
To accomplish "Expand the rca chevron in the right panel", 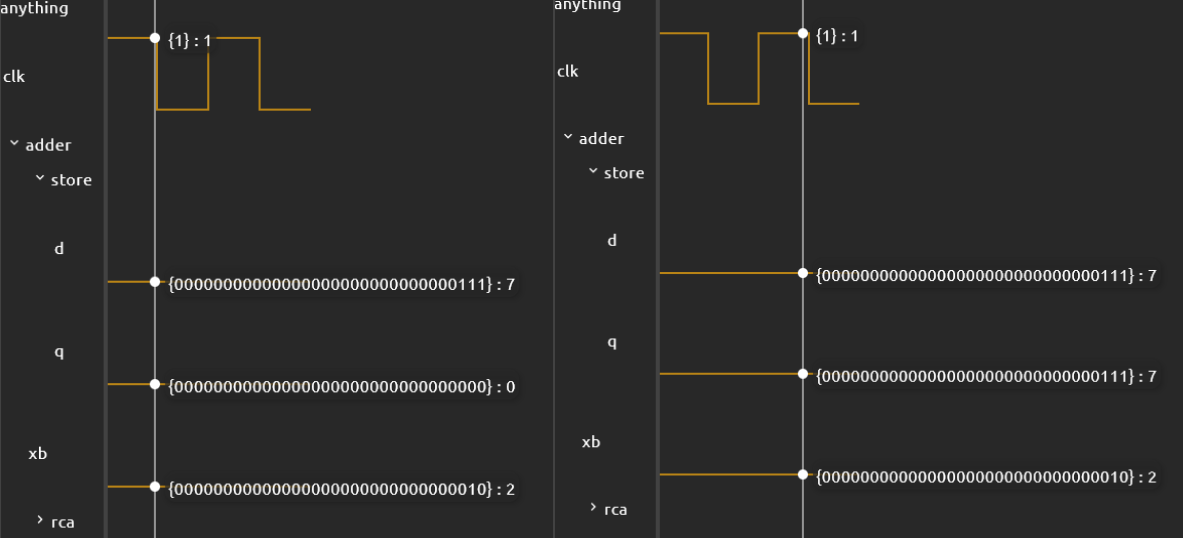I will [594, 508].
